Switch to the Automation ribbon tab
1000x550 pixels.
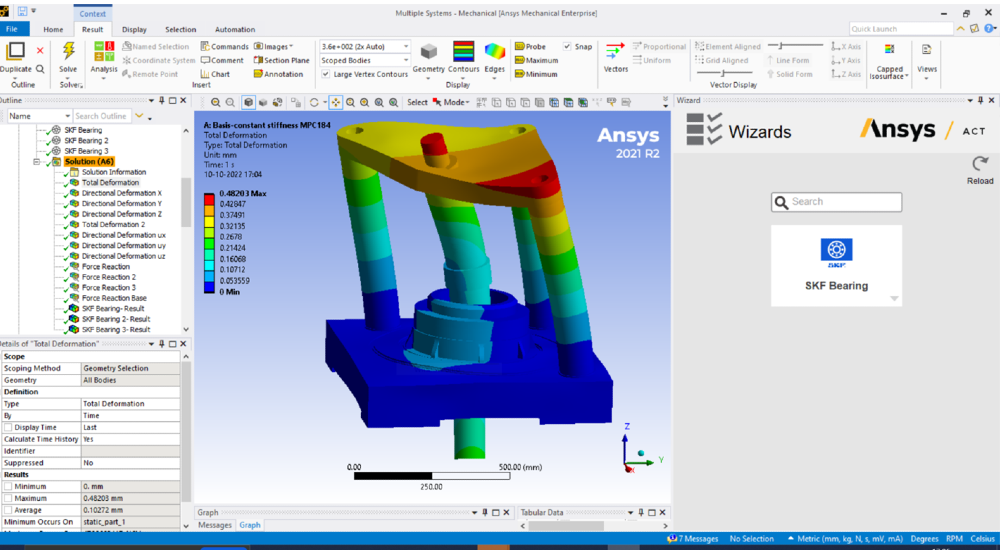click(x=235, y=29)
